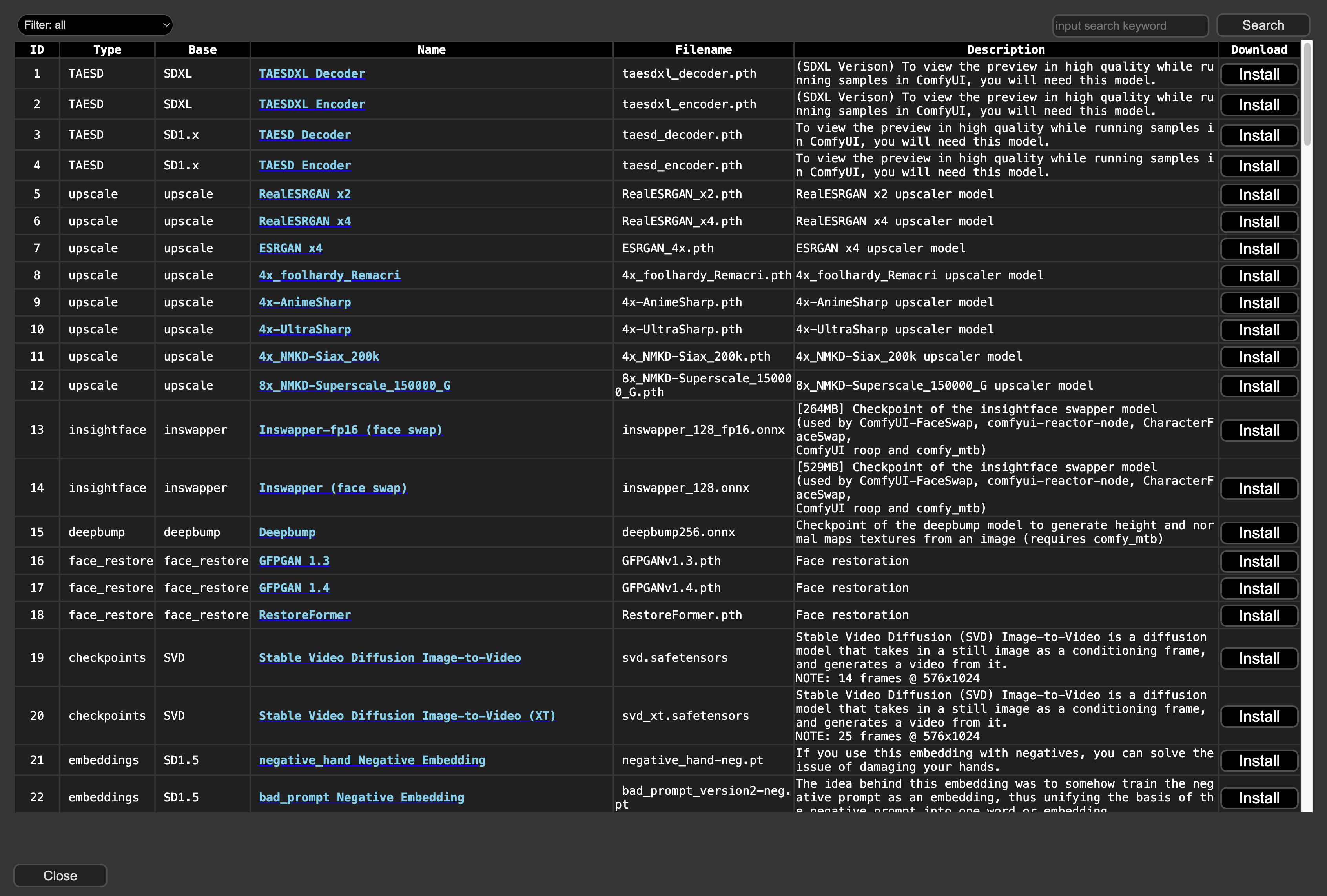Screen dimensions: 1327x896
Task: Click the Description column header
Action: click(x=1006, y=50)
